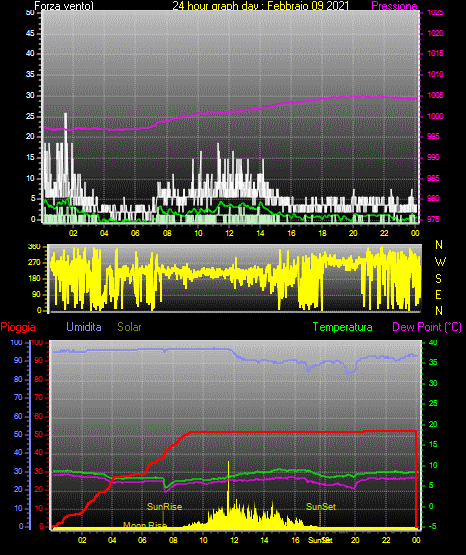Click the Temperatura legend label

(343, 327)
